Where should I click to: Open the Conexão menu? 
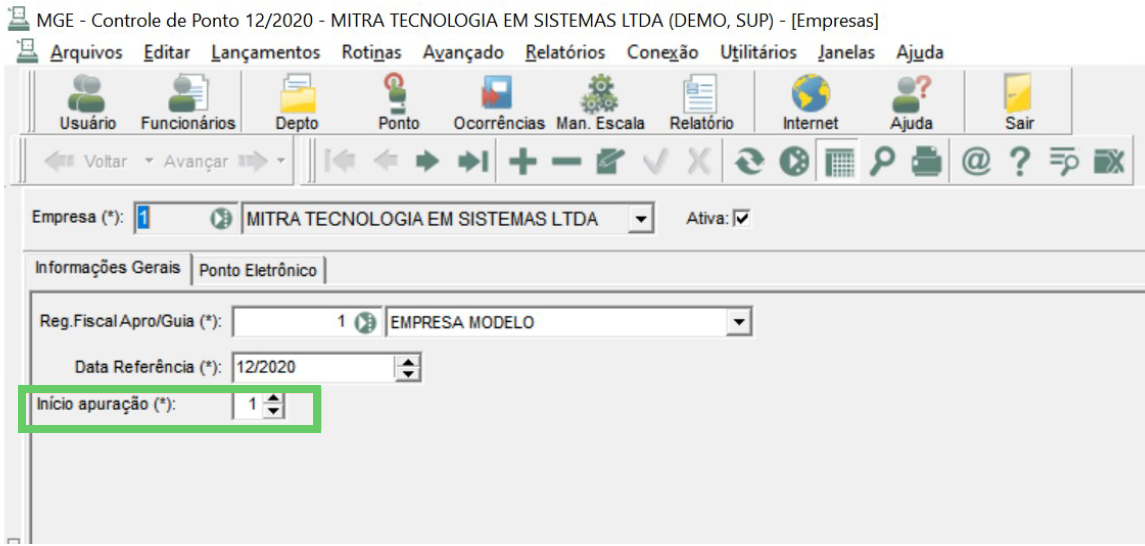tap(662, 53)
